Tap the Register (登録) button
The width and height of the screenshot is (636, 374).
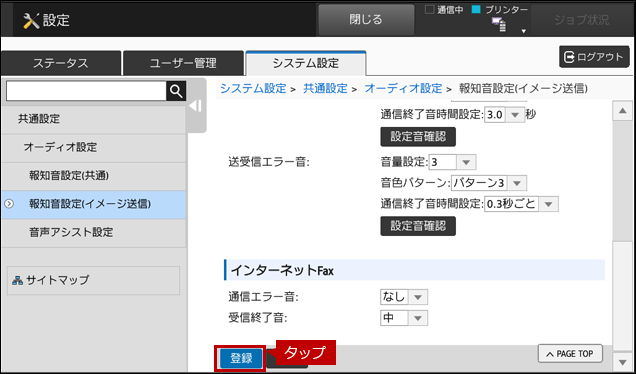[241, 358]
